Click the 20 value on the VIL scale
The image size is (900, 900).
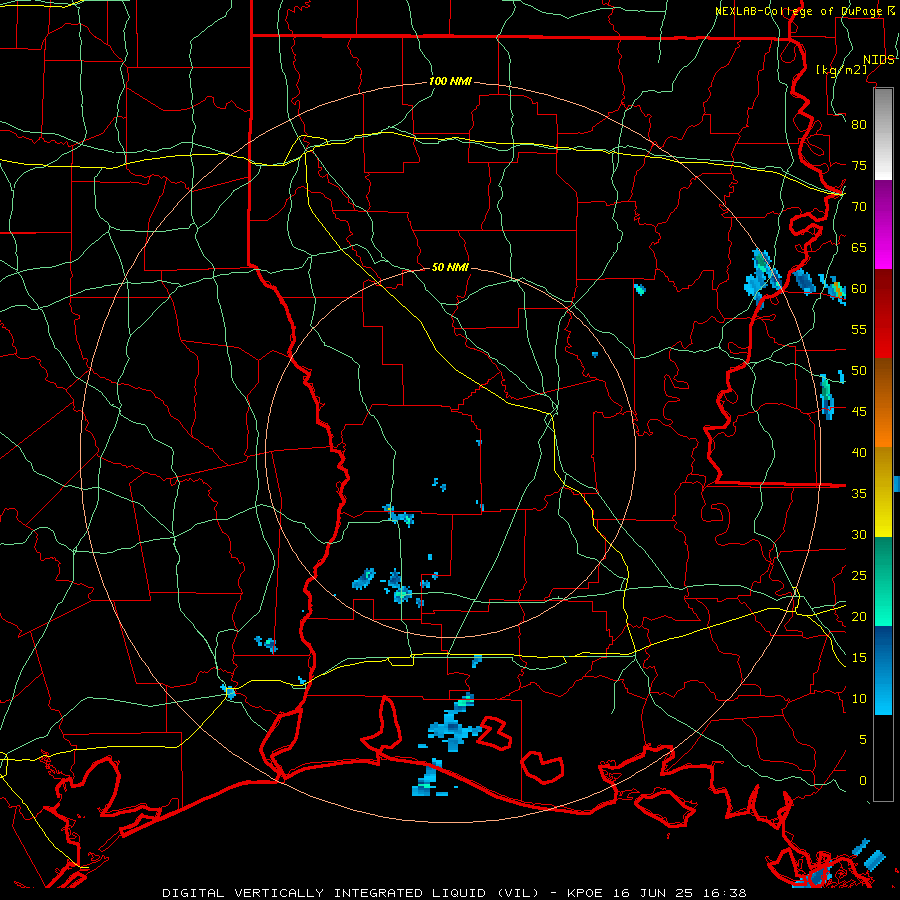coord(859,616)
